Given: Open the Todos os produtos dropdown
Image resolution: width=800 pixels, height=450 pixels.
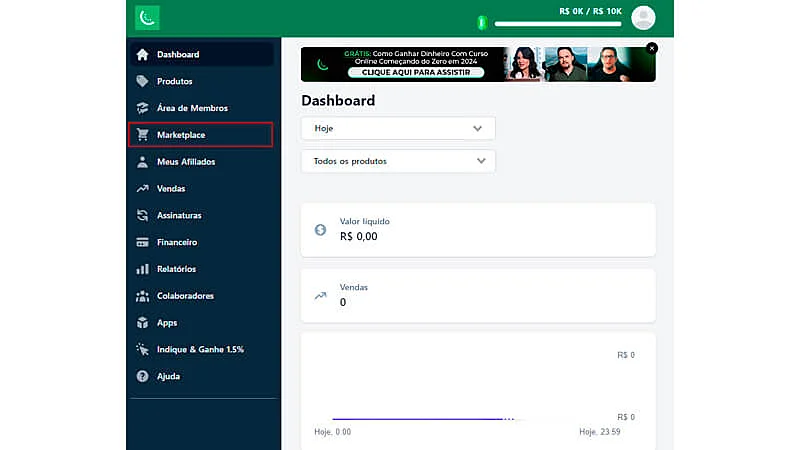Looking at the screenshot, I should (x=398, y=161).
